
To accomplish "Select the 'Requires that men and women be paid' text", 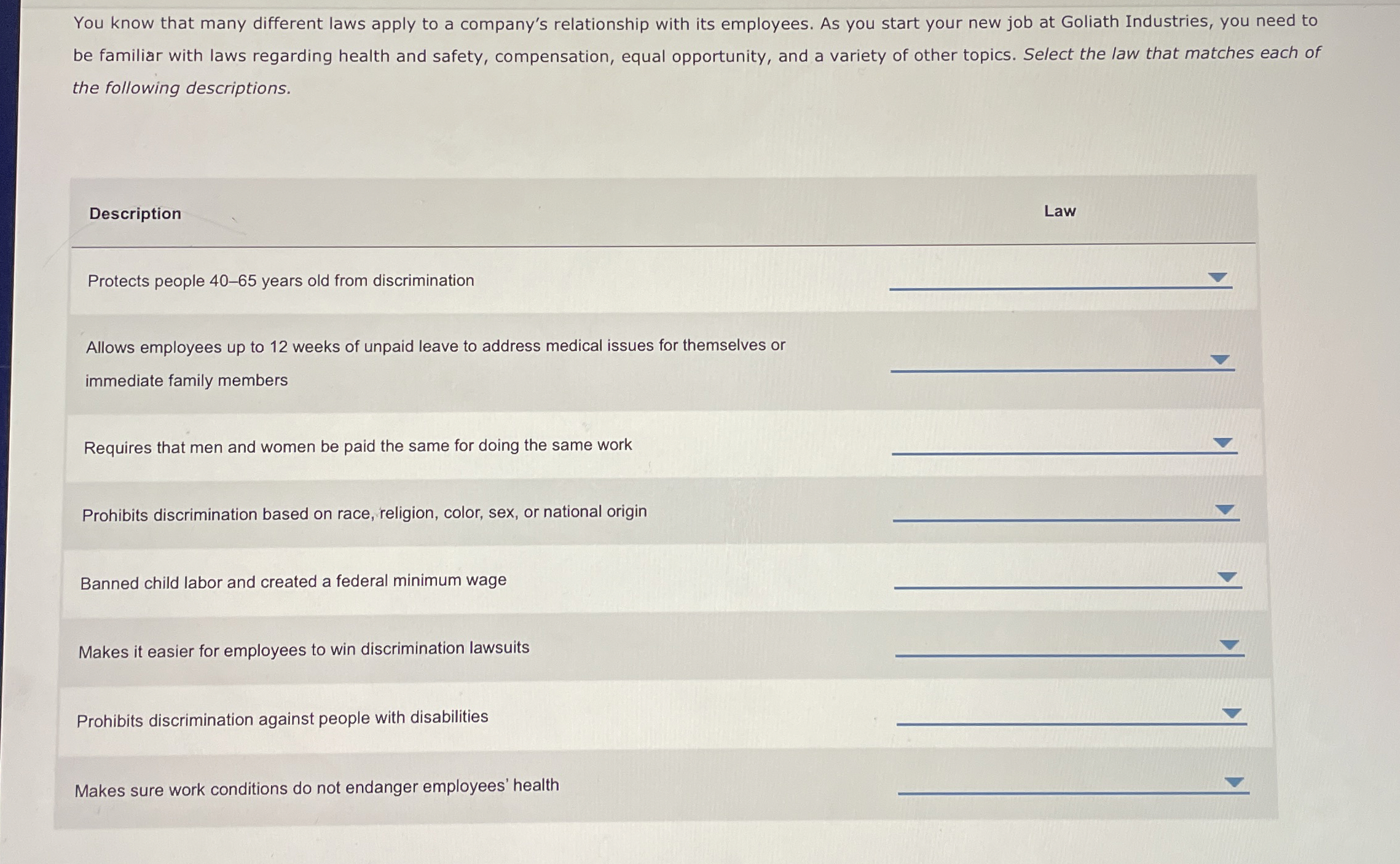I will coord(358,446).
